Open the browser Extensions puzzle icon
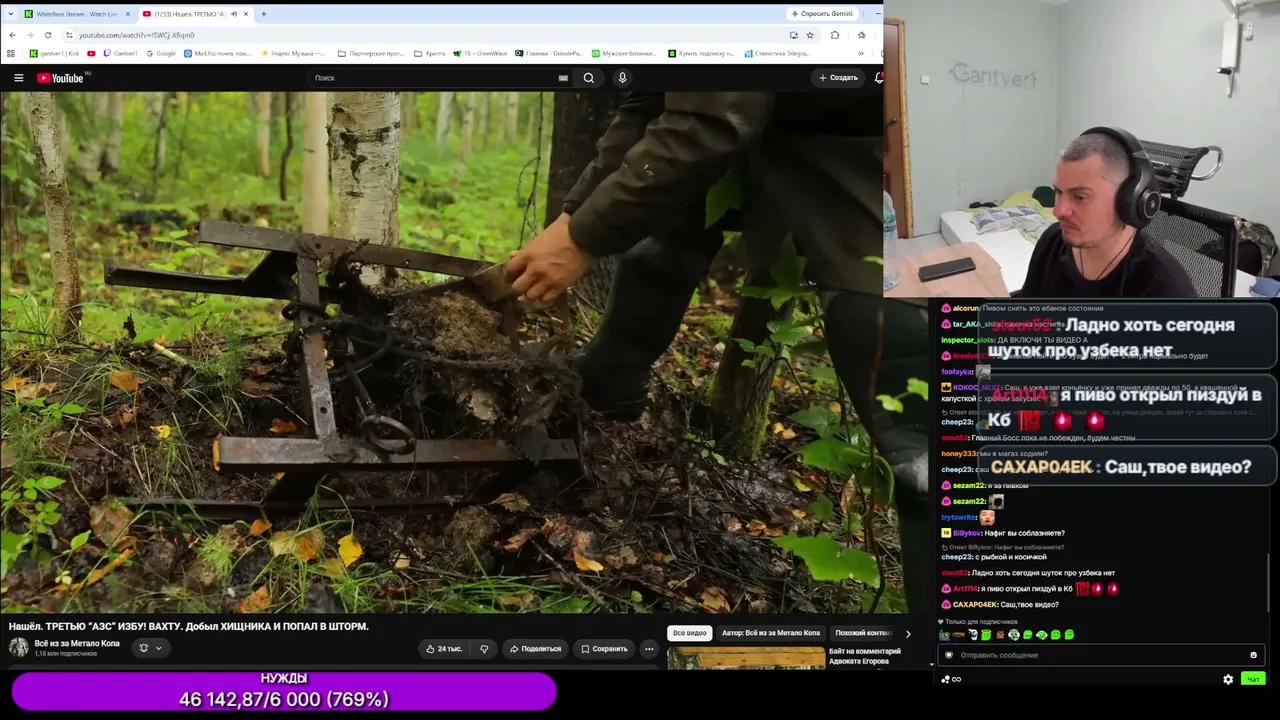1280x720 pixels. (x=835, y=35)
